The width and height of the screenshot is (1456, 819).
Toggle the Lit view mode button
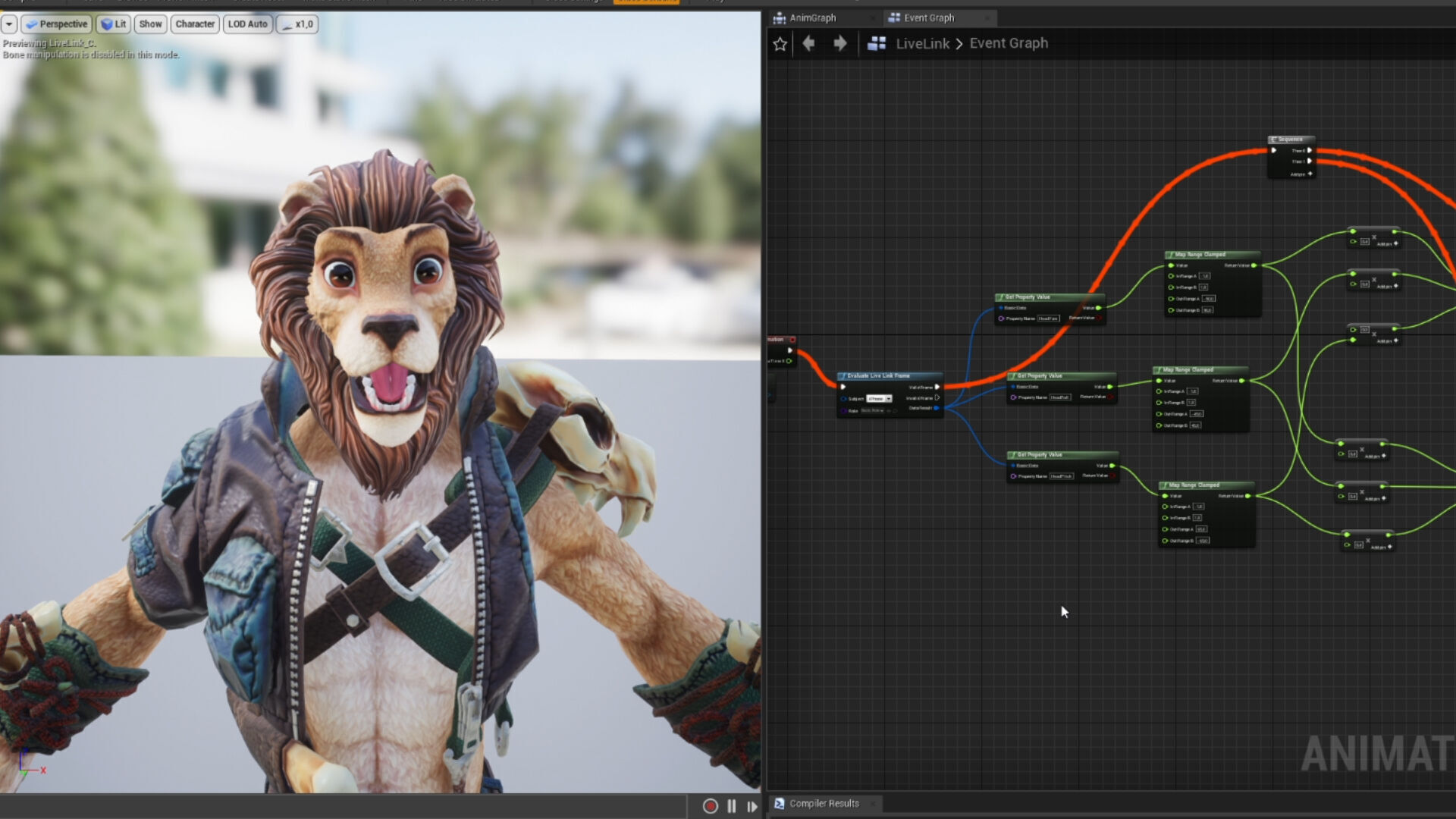pos(113,24)
